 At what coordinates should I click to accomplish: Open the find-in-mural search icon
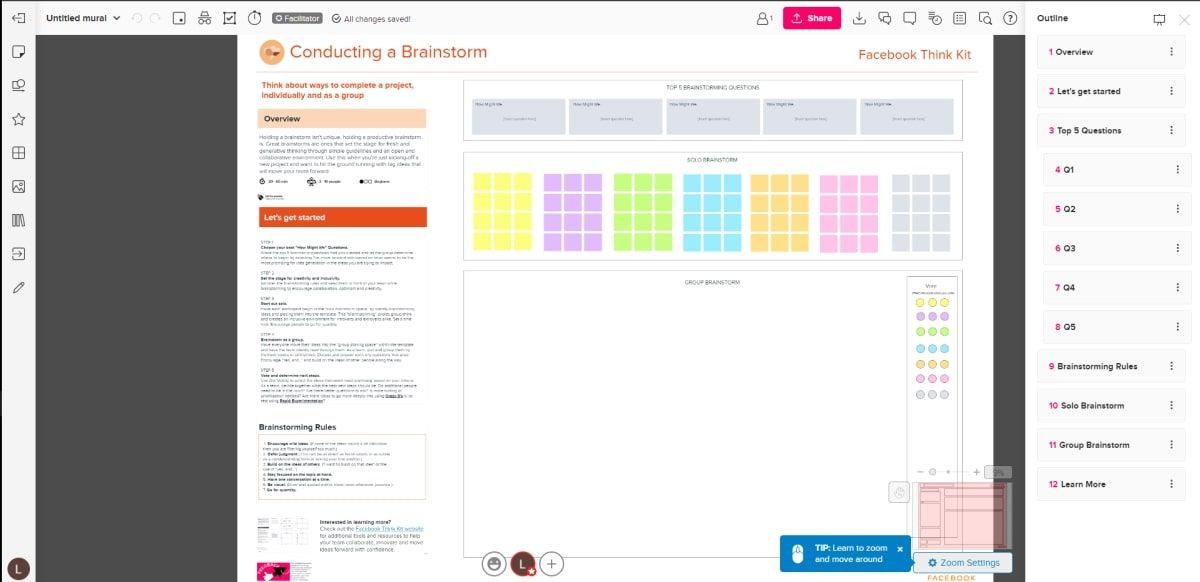pyautogui.click(x=985, y=18)
